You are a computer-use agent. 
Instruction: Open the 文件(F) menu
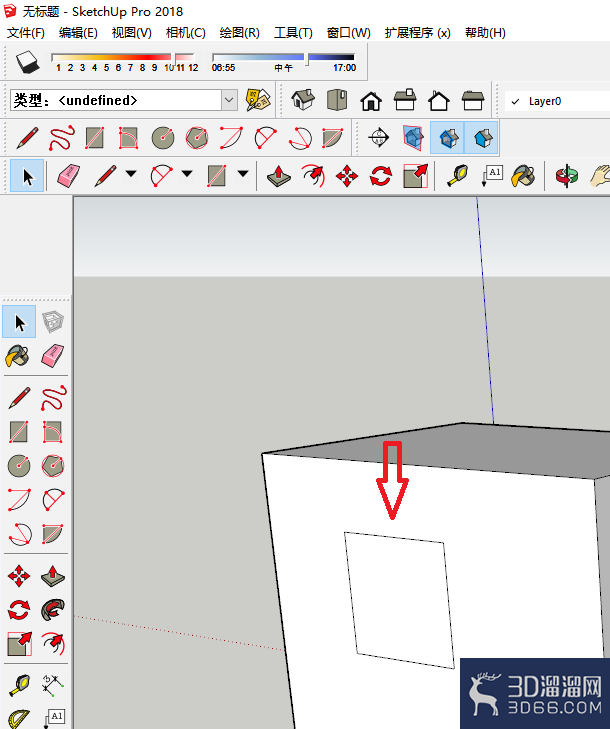point(26,33)
